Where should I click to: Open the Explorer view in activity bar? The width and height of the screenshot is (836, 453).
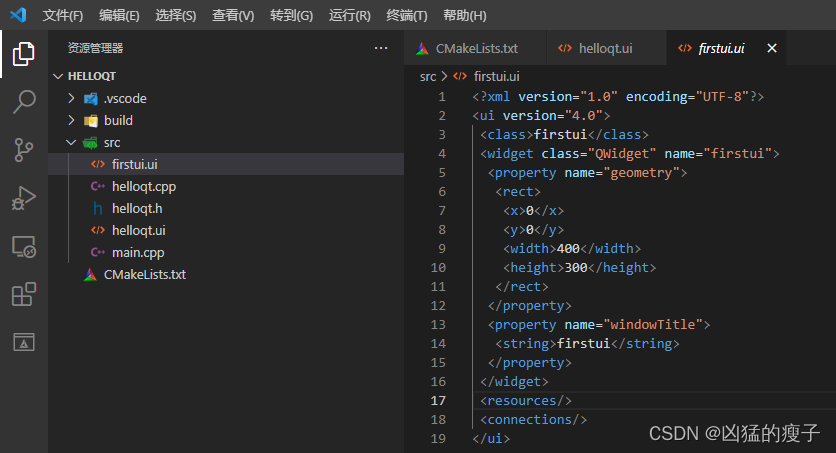(23, 54)
